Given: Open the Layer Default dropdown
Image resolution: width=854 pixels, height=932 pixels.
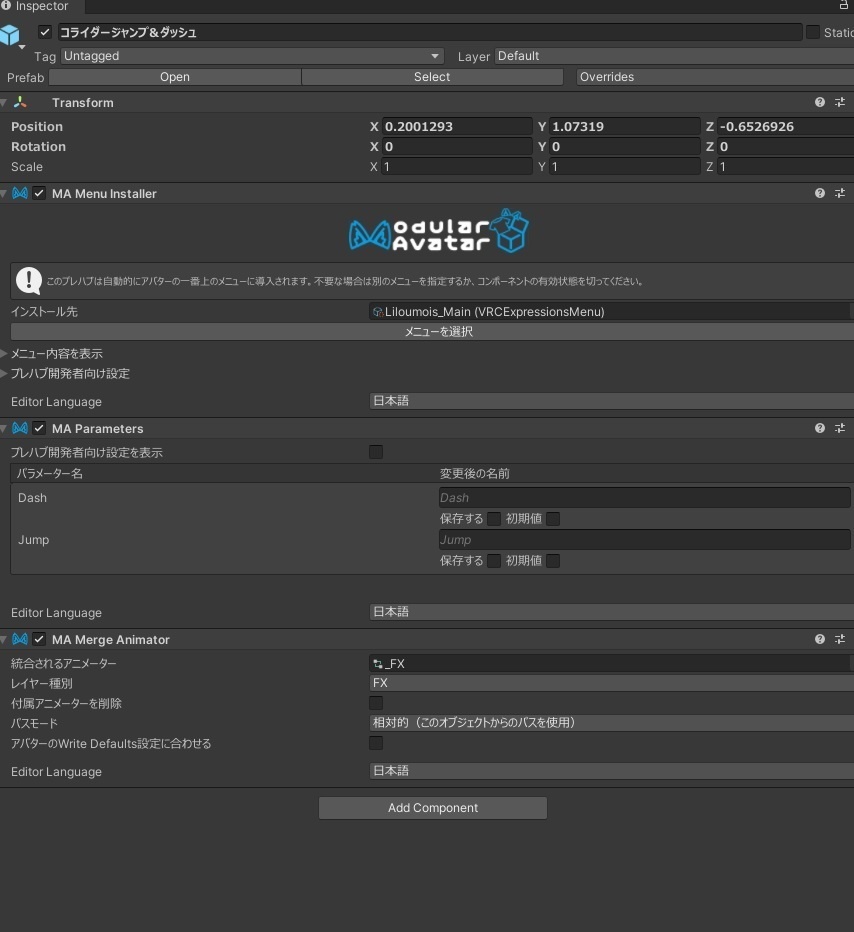Looking at the screenshot, I should pos(674,56).
